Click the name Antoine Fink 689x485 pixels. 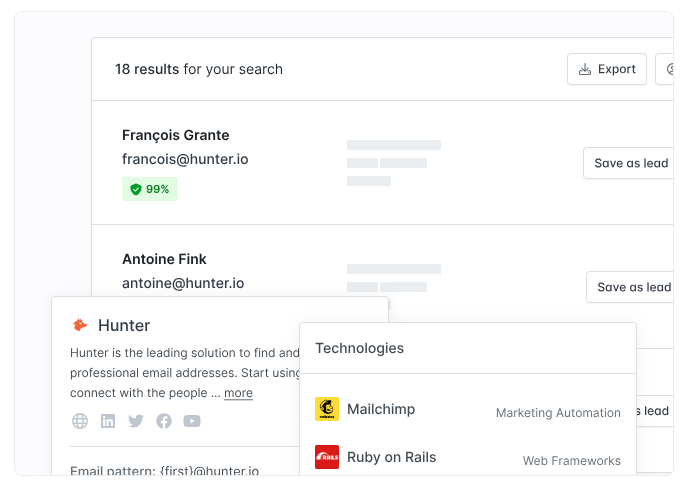point(164,259)
